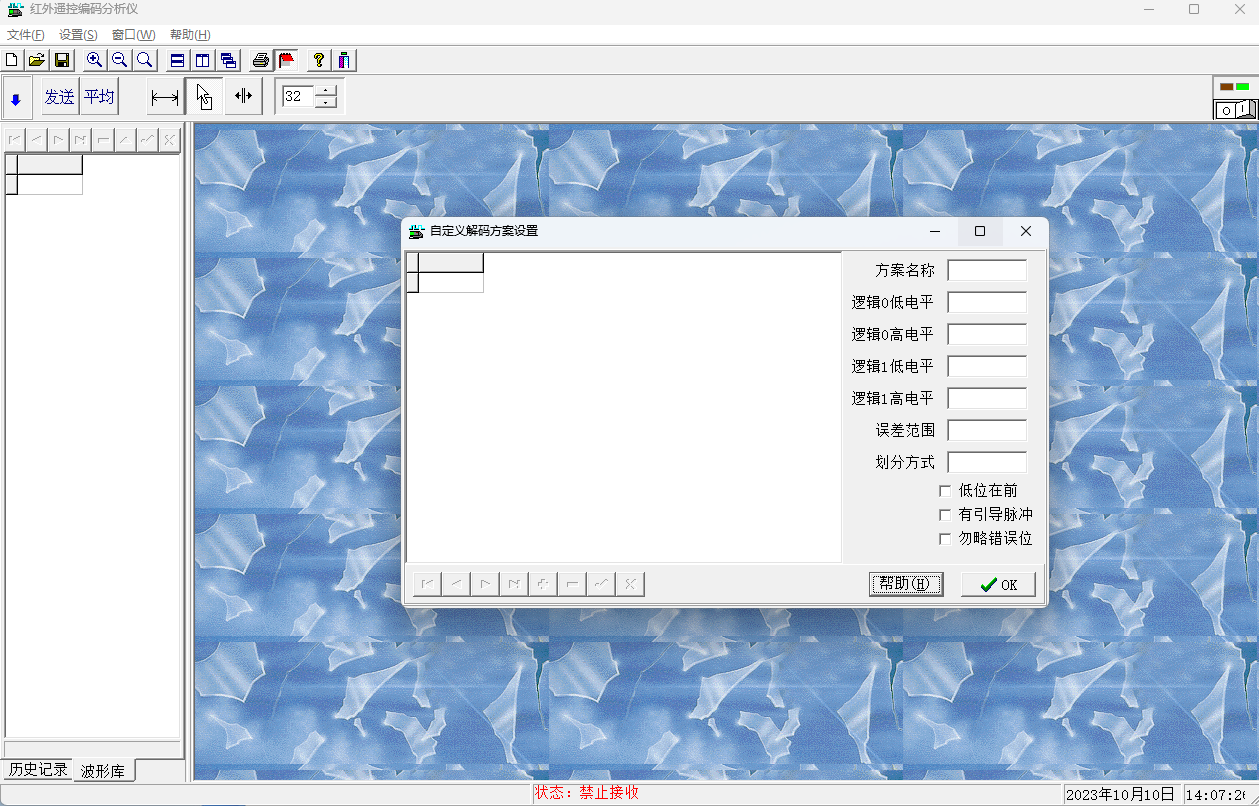
Task: Open the 设置(S) menu
Action: (x=78, y=35)
